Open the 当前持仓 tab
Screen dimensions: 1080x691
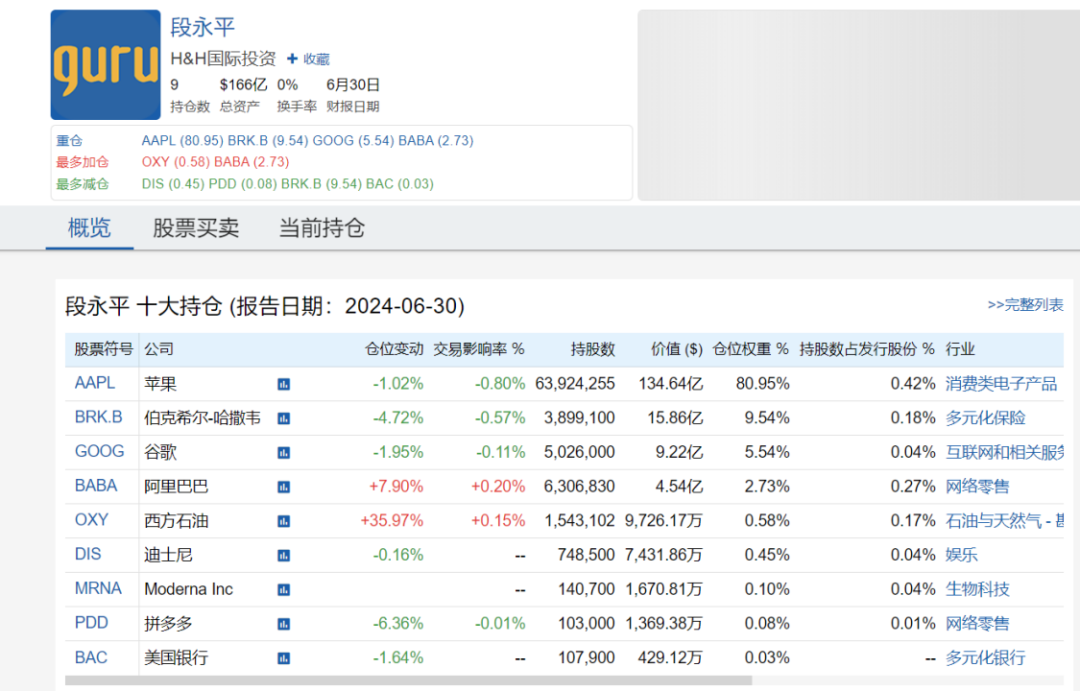tap(321, 228)
